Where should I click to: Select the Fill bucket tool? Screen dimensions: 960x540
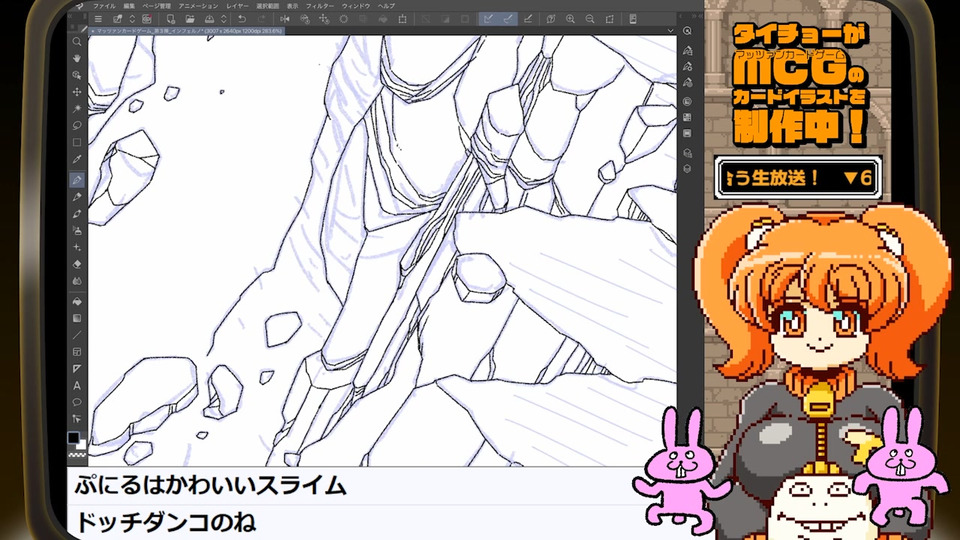point(77,302)
